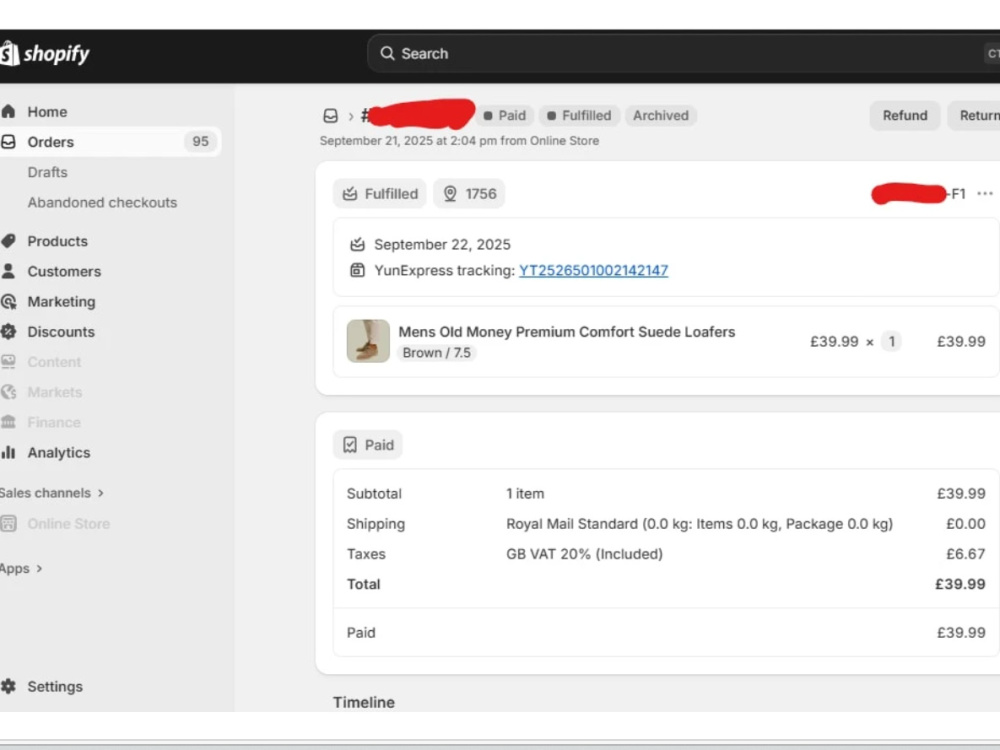Click the Finance bank icon
1000x750 pixels.
(x=8, y=422)
